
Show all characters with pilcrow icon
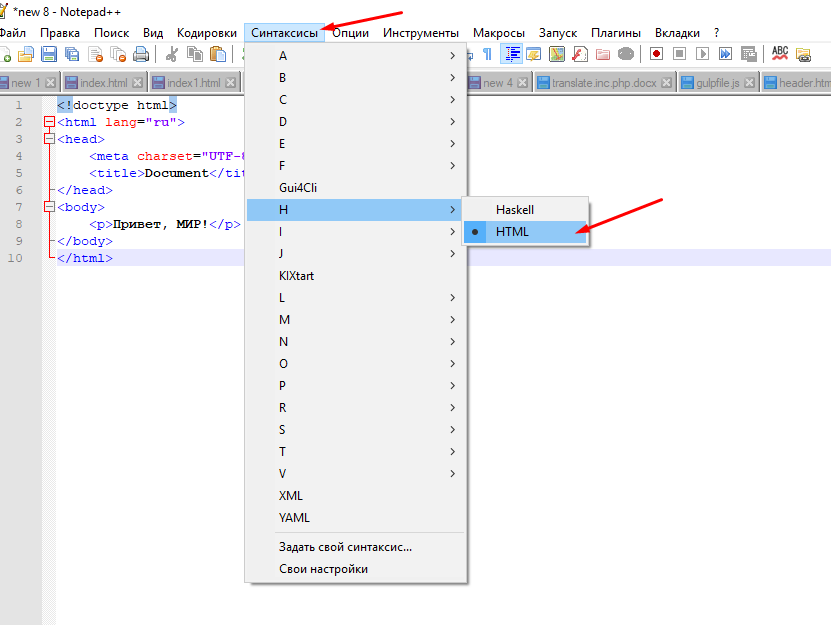pos(488,54)
